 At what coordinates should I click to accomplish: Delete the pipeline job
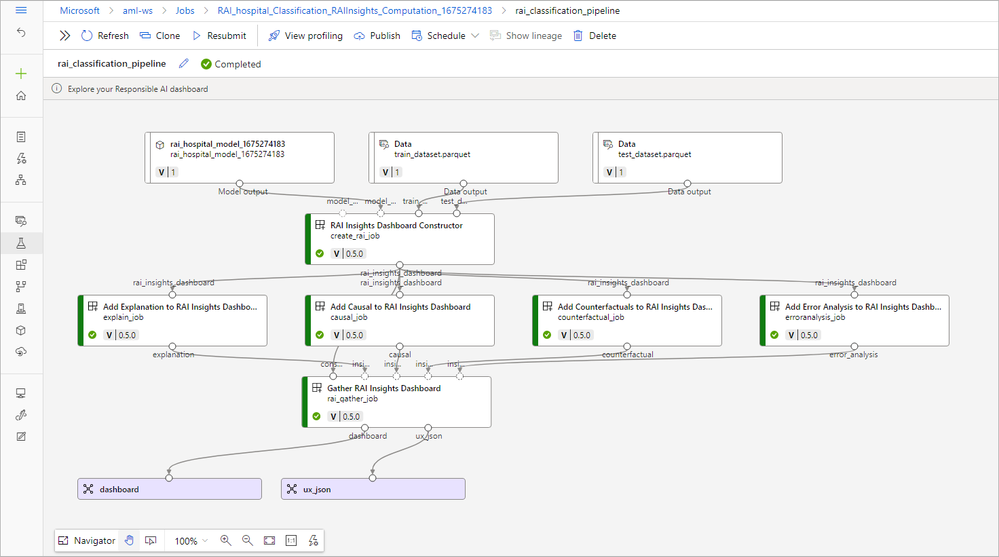pos(595,36)
